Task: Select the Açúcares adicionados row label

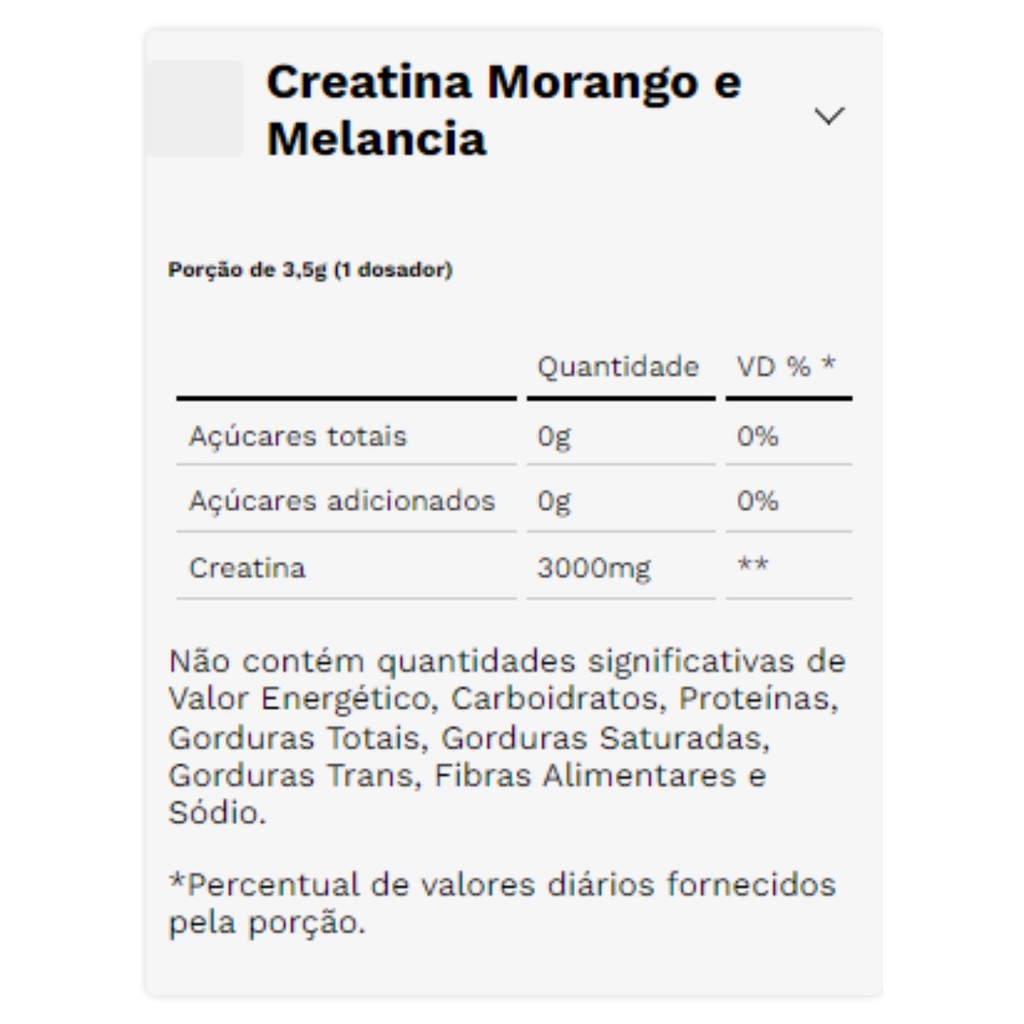Action: click(342, 501)
